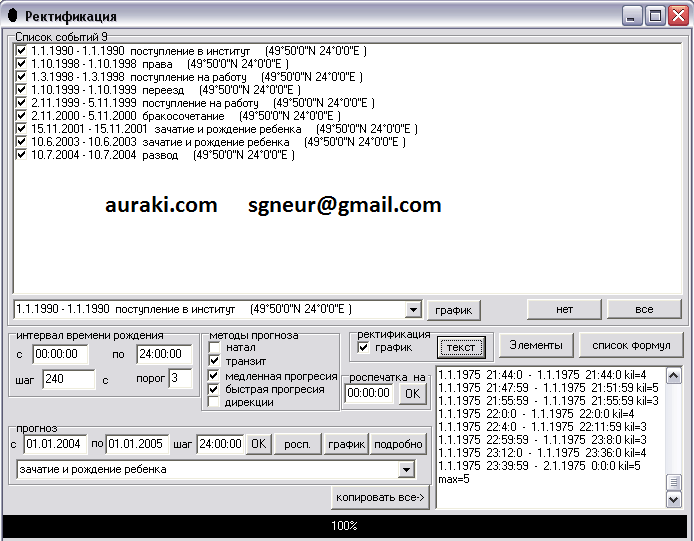Click 'все' to select all events
Viewport: 694px width, 541px height.
click(644, 310)
